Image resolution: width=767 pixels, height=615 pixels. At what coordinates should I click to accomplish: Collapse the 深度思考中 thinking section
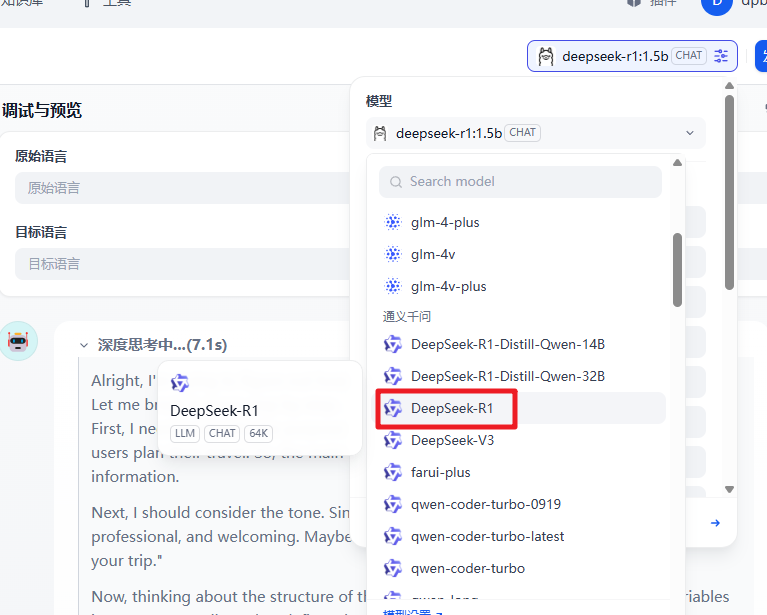(x=84, y=345)
